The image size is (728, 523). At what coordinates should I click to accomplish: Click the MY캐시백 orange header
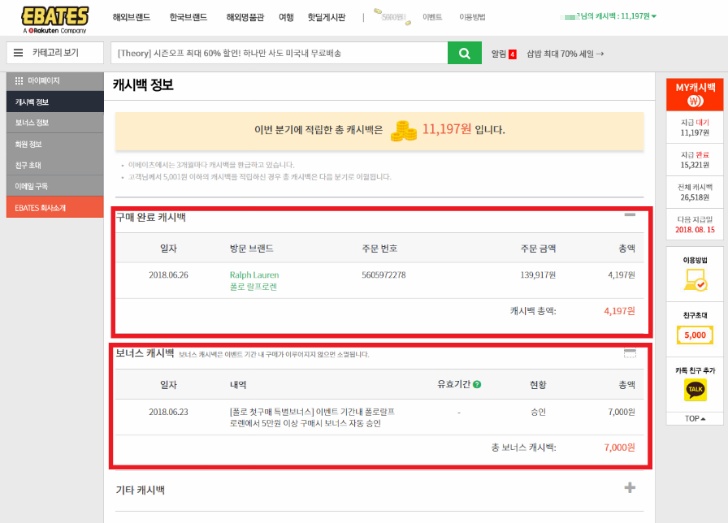pyautogui.click(x=695, y=94)
